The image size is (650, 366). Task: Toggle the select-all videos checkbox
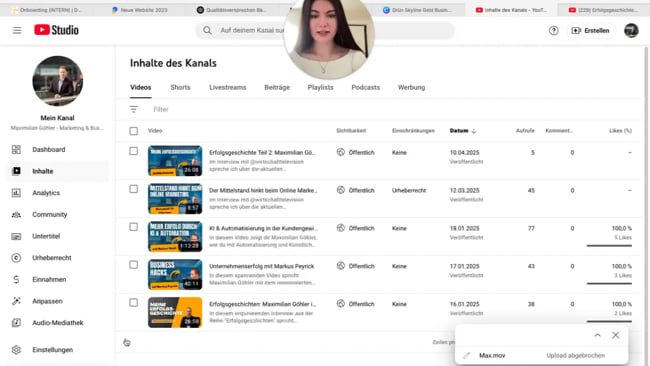click(x=133, y=131)
